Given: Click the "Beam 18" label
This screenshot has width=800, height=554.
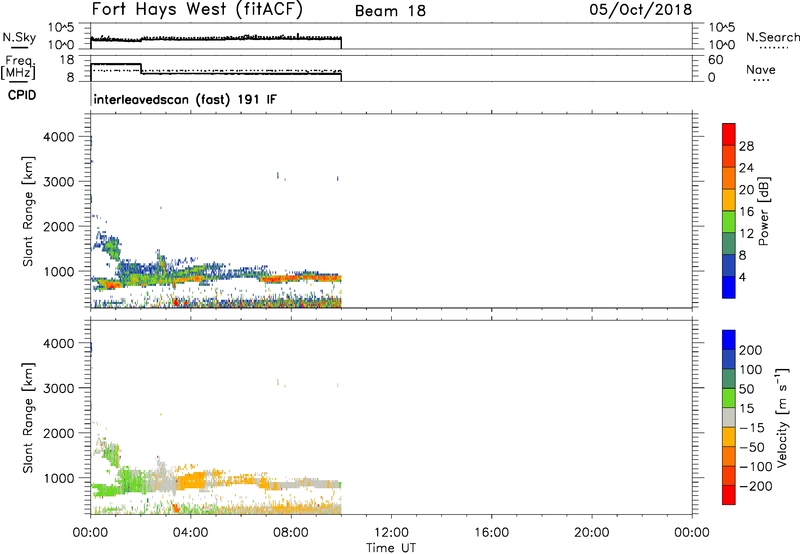Looking at the screenshot, I should (390, 11).
